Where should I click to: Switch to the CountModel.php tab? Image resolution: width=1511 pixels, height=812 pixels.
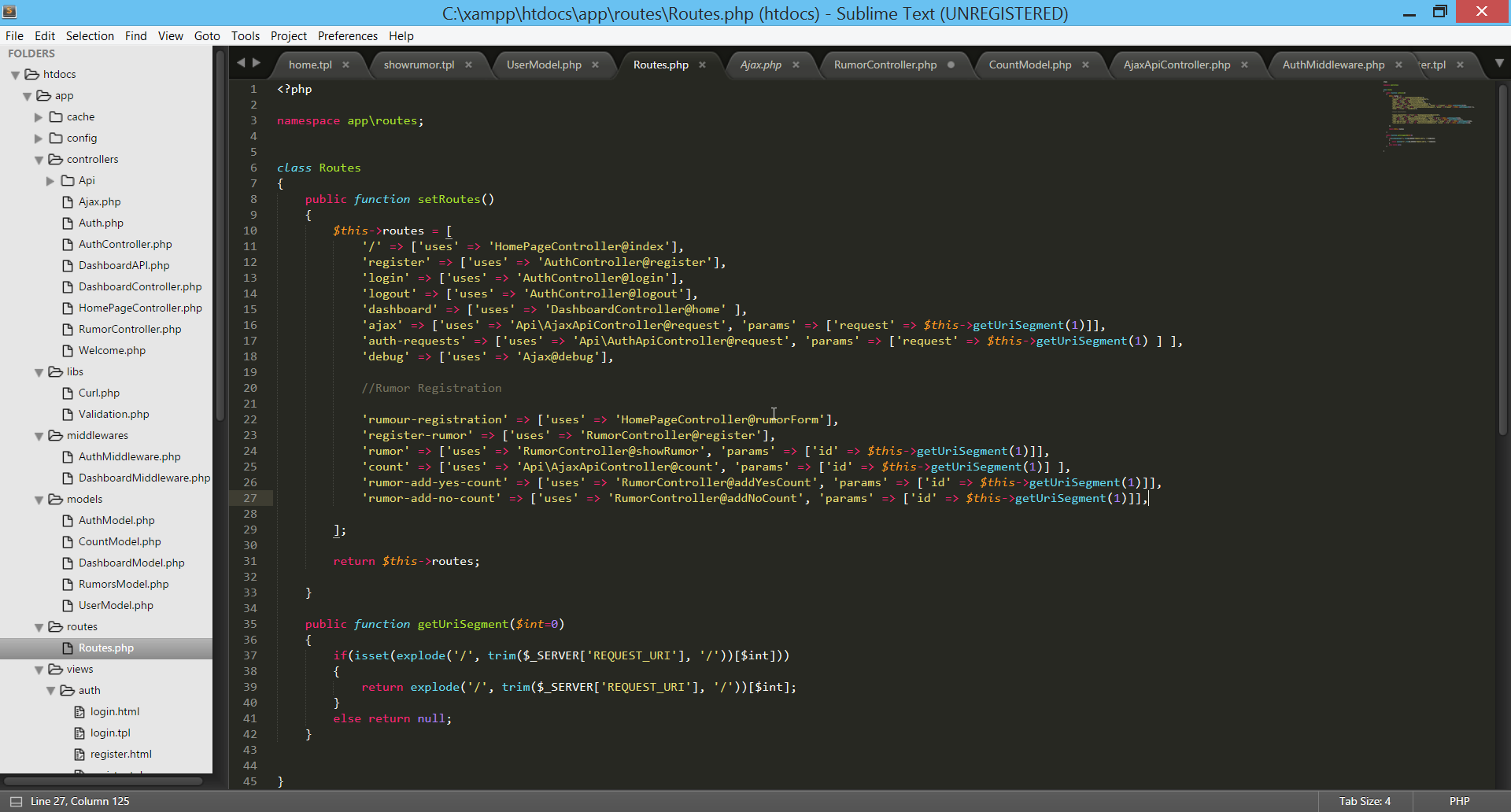tap(1030, 65)
